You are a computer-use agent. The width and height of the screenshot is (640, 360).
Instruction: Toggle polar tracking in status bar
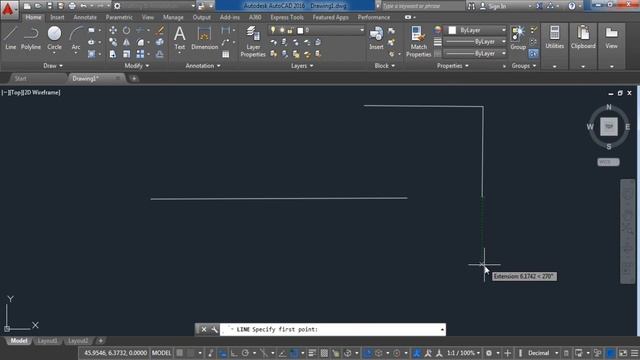pyautogui.click(x=245, y=353)
